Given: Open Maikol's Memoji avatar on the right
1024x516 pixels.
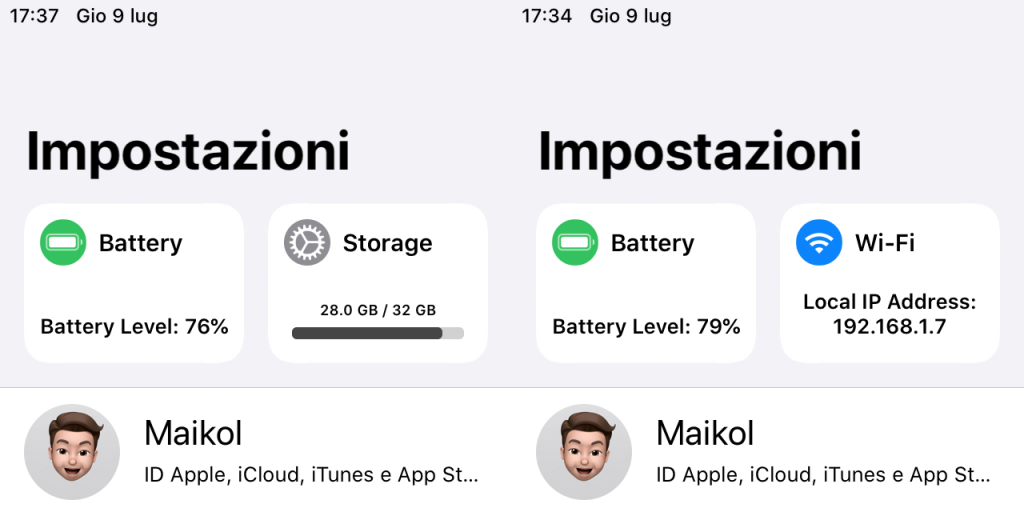Looking at the screenshot, I should (584, 452).
